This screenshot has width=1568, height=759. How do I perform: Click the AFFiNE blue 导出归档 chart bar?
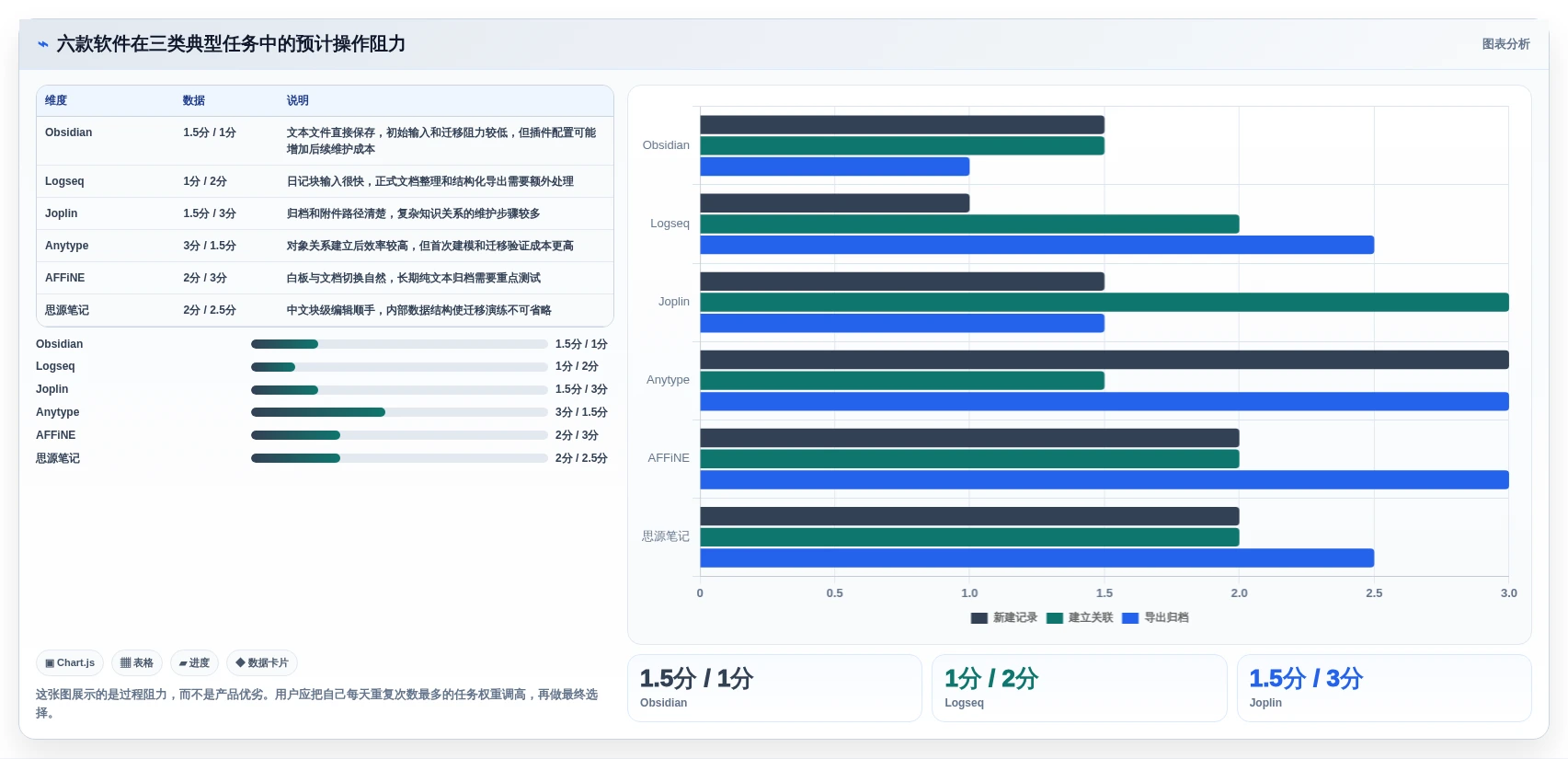point(1104,479)
